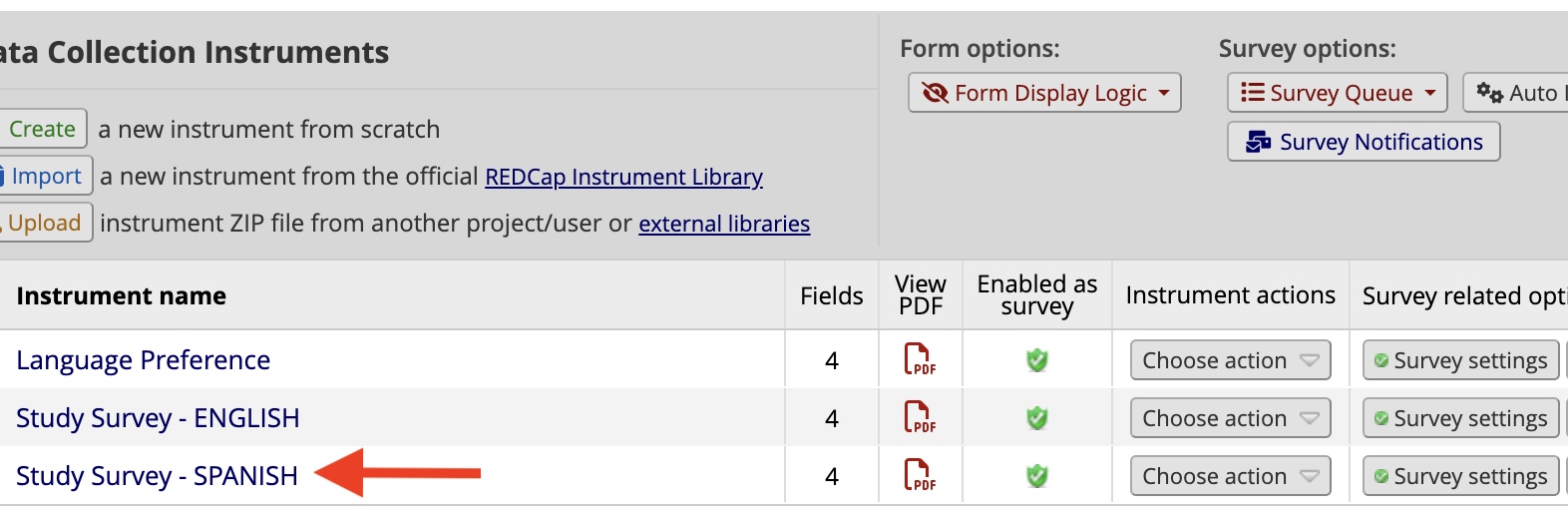The height and width of the screenshot is (517, 1568).
Task: Click the green dot on Language Preference Survey settings
Action: [1381, 360]
